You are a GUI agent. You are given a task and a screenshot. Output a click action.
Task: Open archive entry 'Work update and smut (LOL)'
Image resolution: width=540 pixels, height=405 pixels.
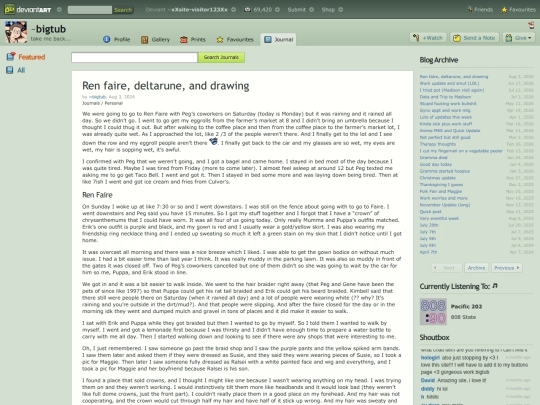tap(449, 83)
